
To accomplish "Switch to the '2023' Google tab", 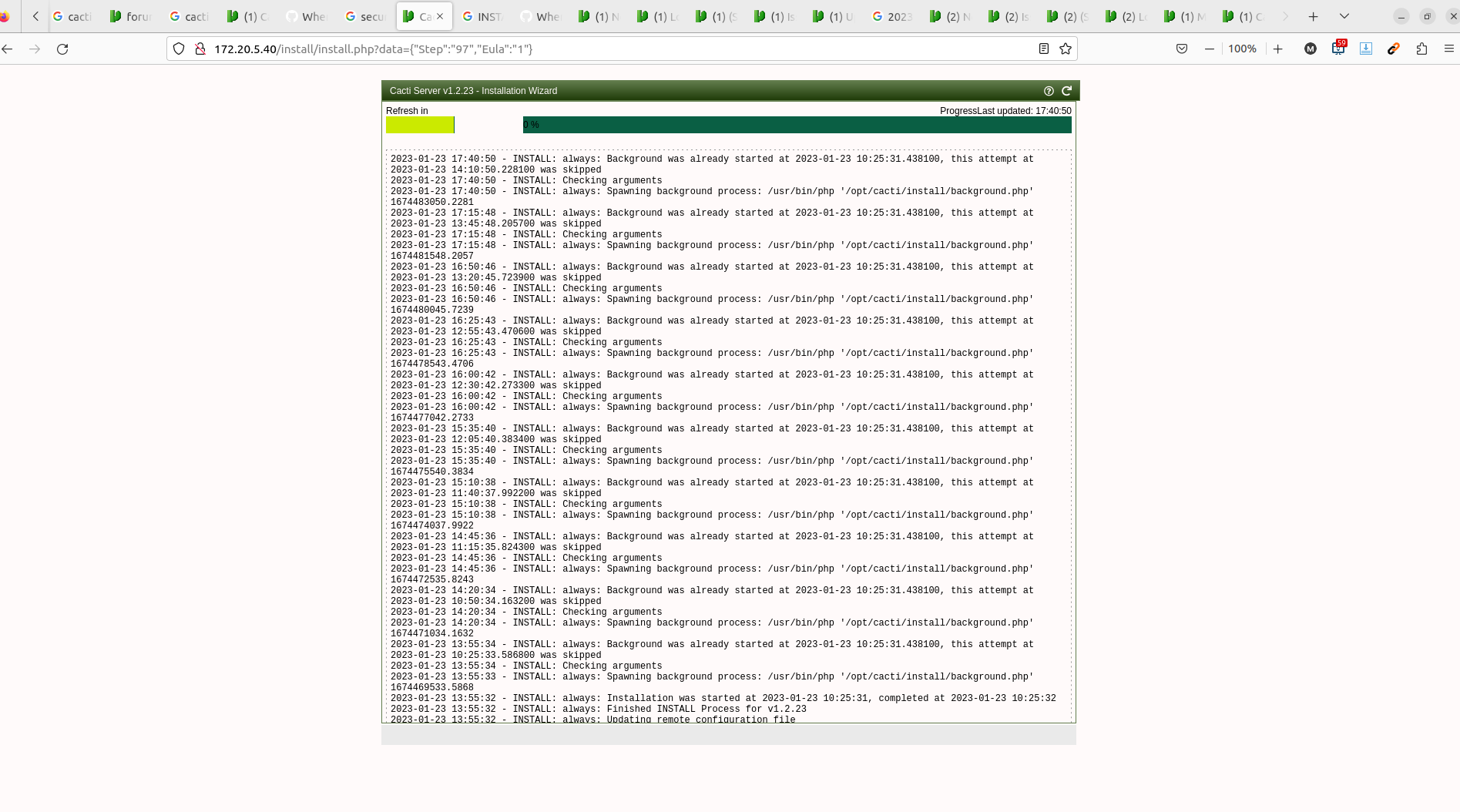I will coord(893,16).
